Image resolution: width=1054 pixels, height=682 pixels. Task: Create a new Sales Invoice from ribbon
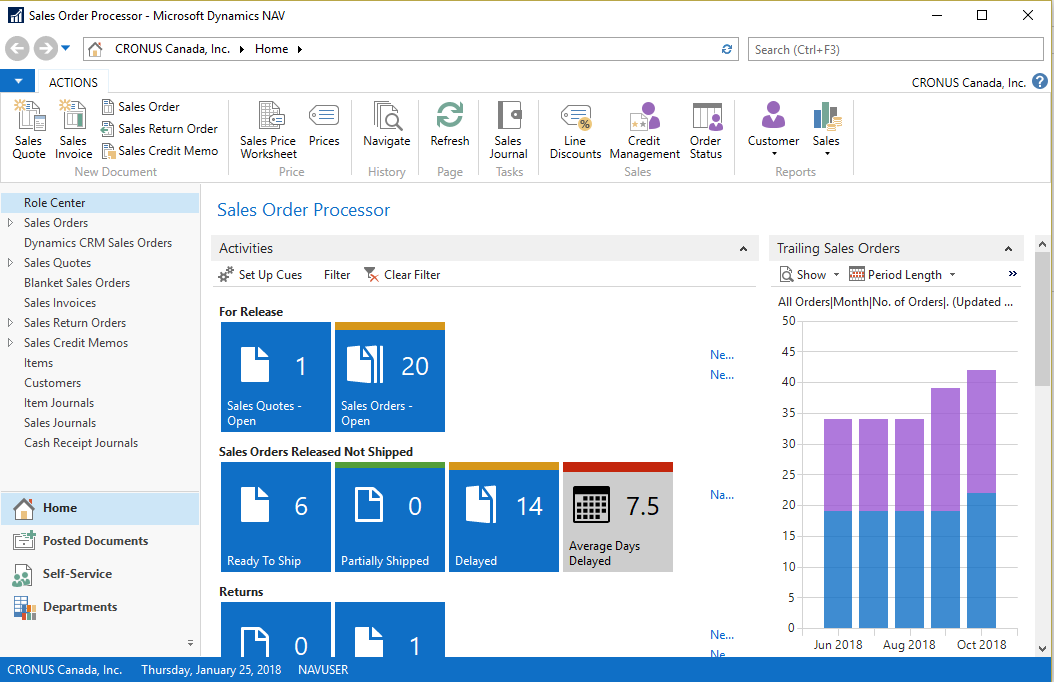pos(73,130)
